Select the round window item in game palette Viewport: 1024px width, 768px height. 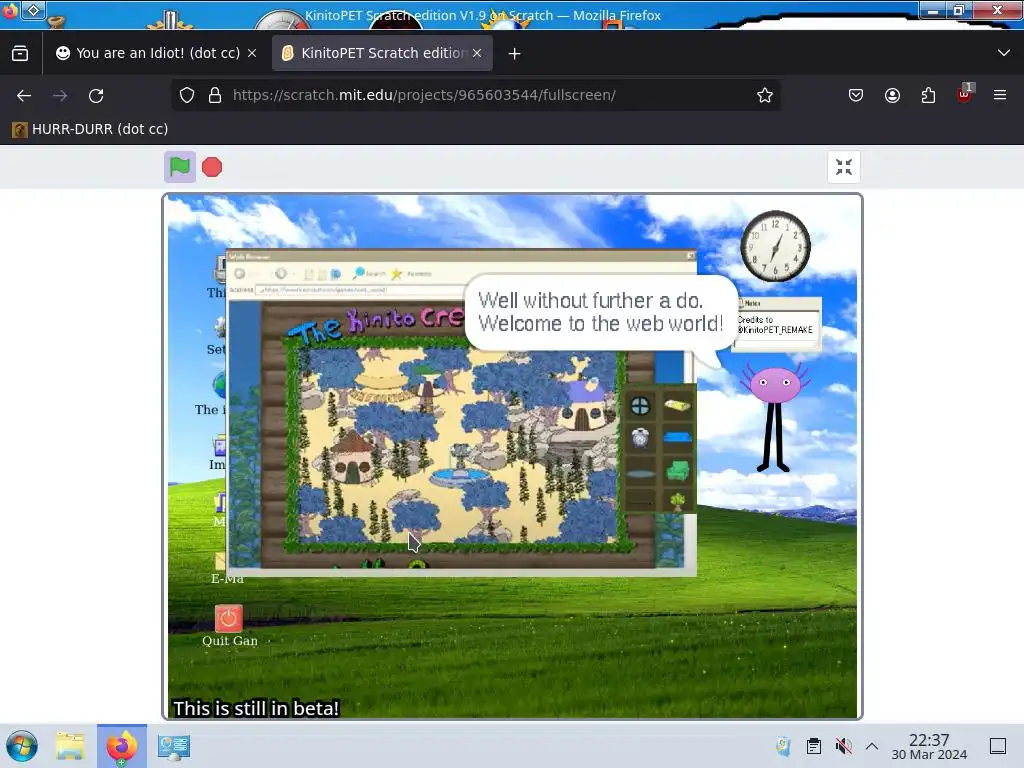click(640, 406)
